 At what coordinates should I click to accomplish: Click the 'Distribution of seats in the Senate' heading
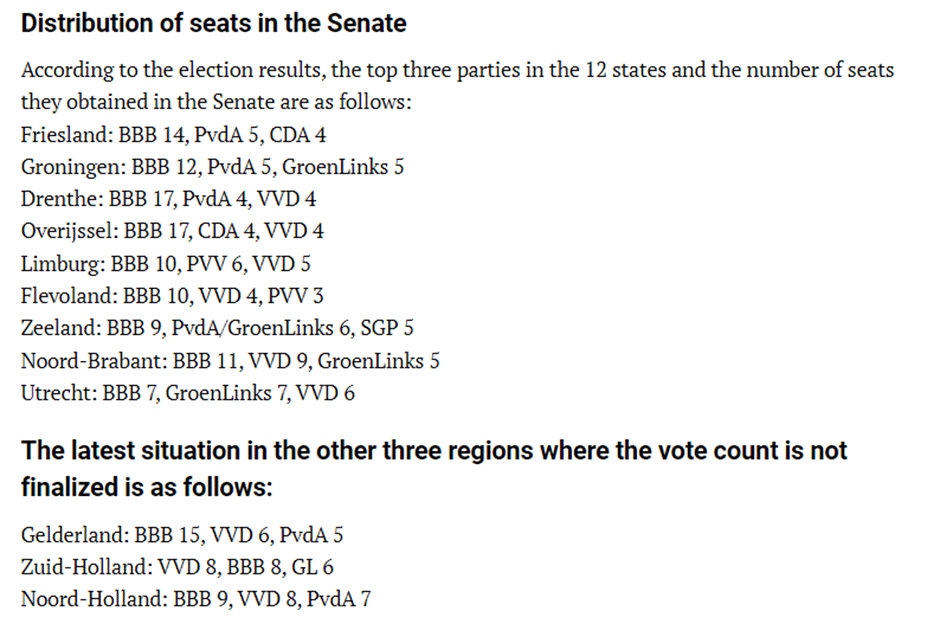coord(213,23)
